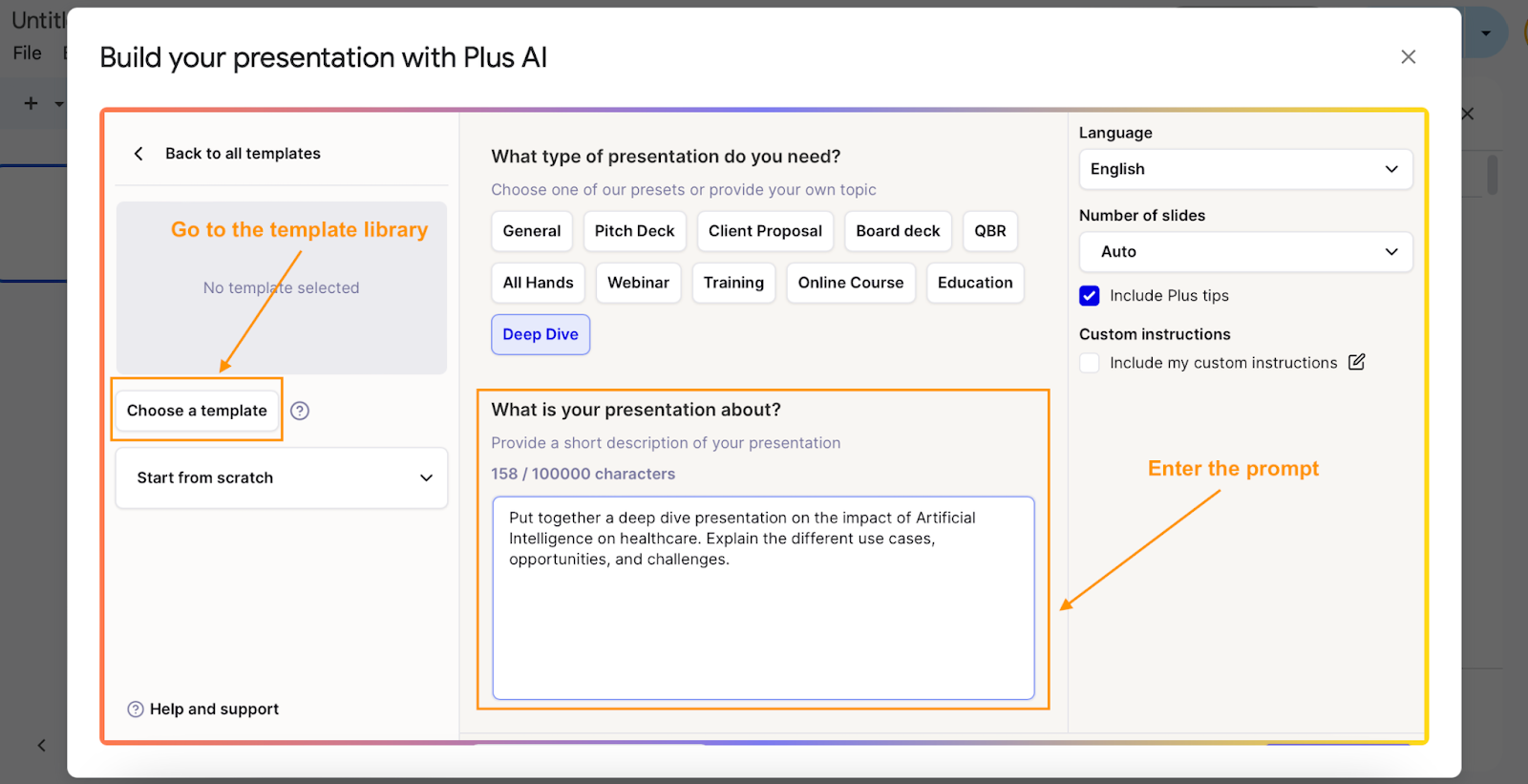Select the Client Proposal preset
This screenshot has height=784, width=1528.
click(765, 231)
